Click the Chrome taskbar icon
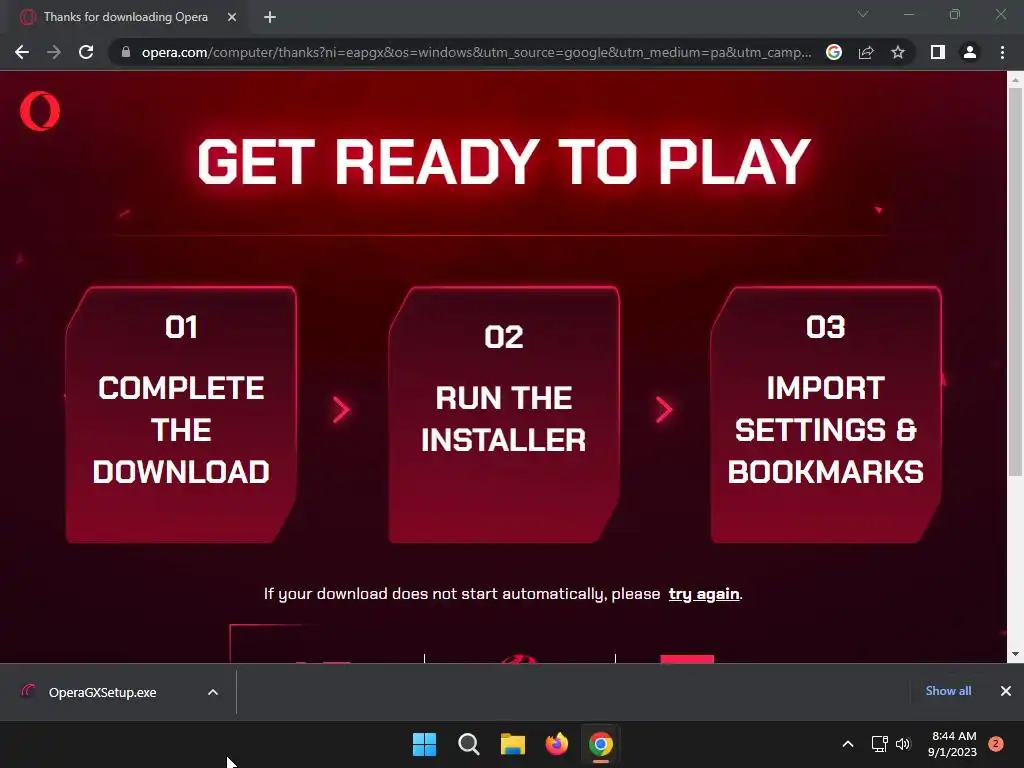This screenshot has height=768, width=1024. pyautogui.click(x=601, y=744)
